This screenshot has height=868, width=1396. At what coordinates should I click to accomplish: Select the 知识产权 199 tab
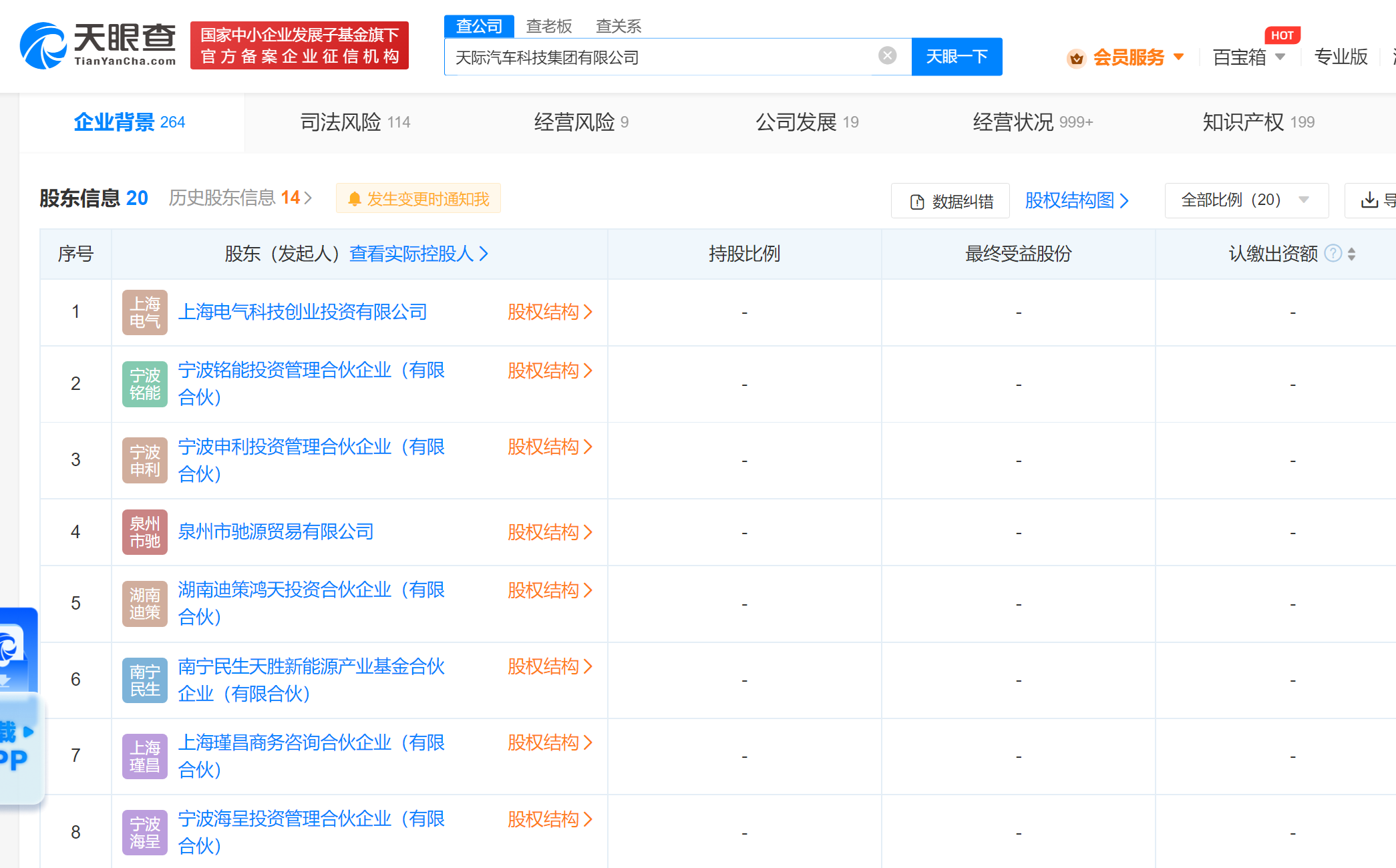tap(1258, 122)
